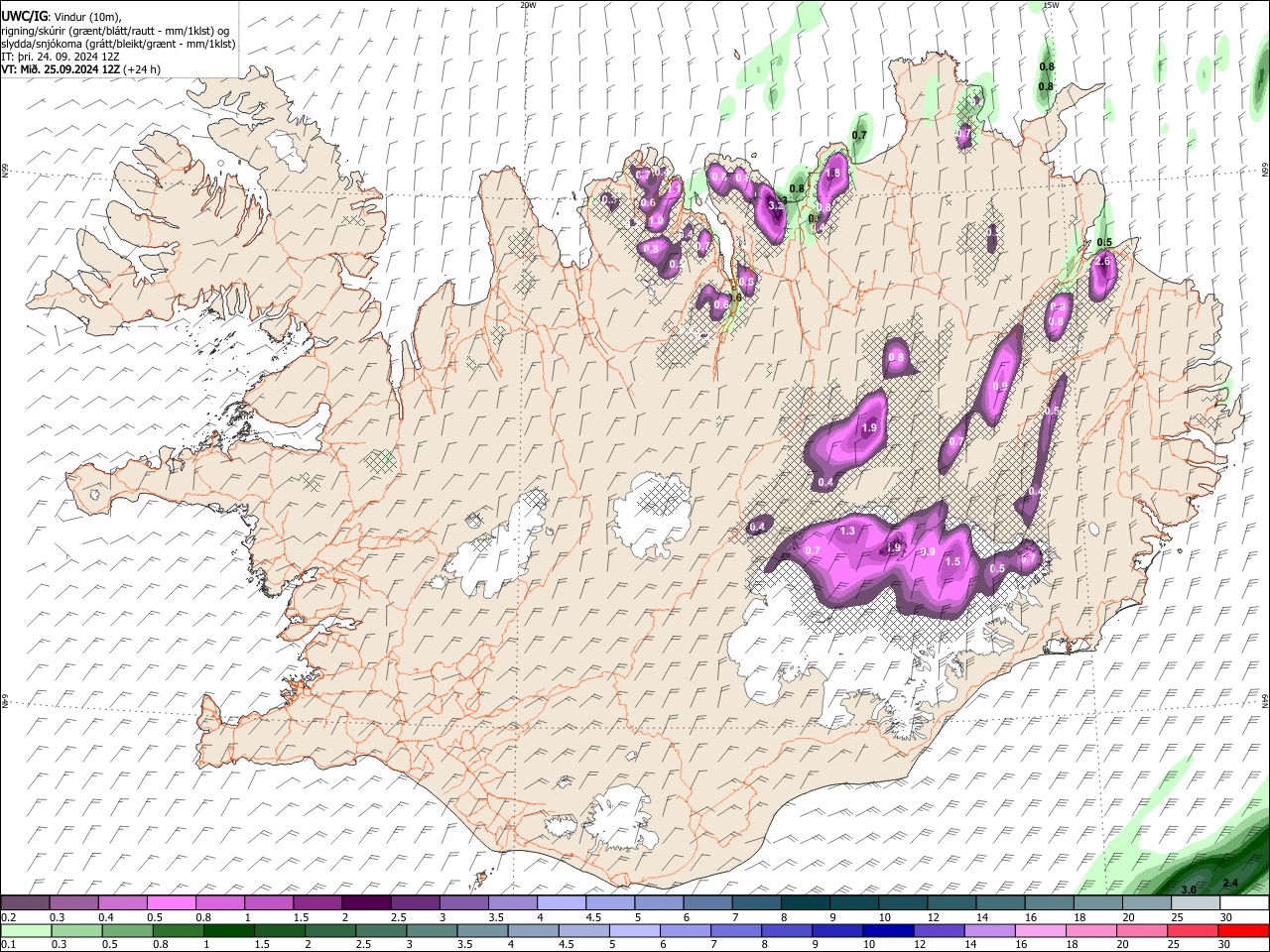Click the 0.2 label in the upper legend
This screenshot has width=1270, height=952.
(x=7, y=917)
